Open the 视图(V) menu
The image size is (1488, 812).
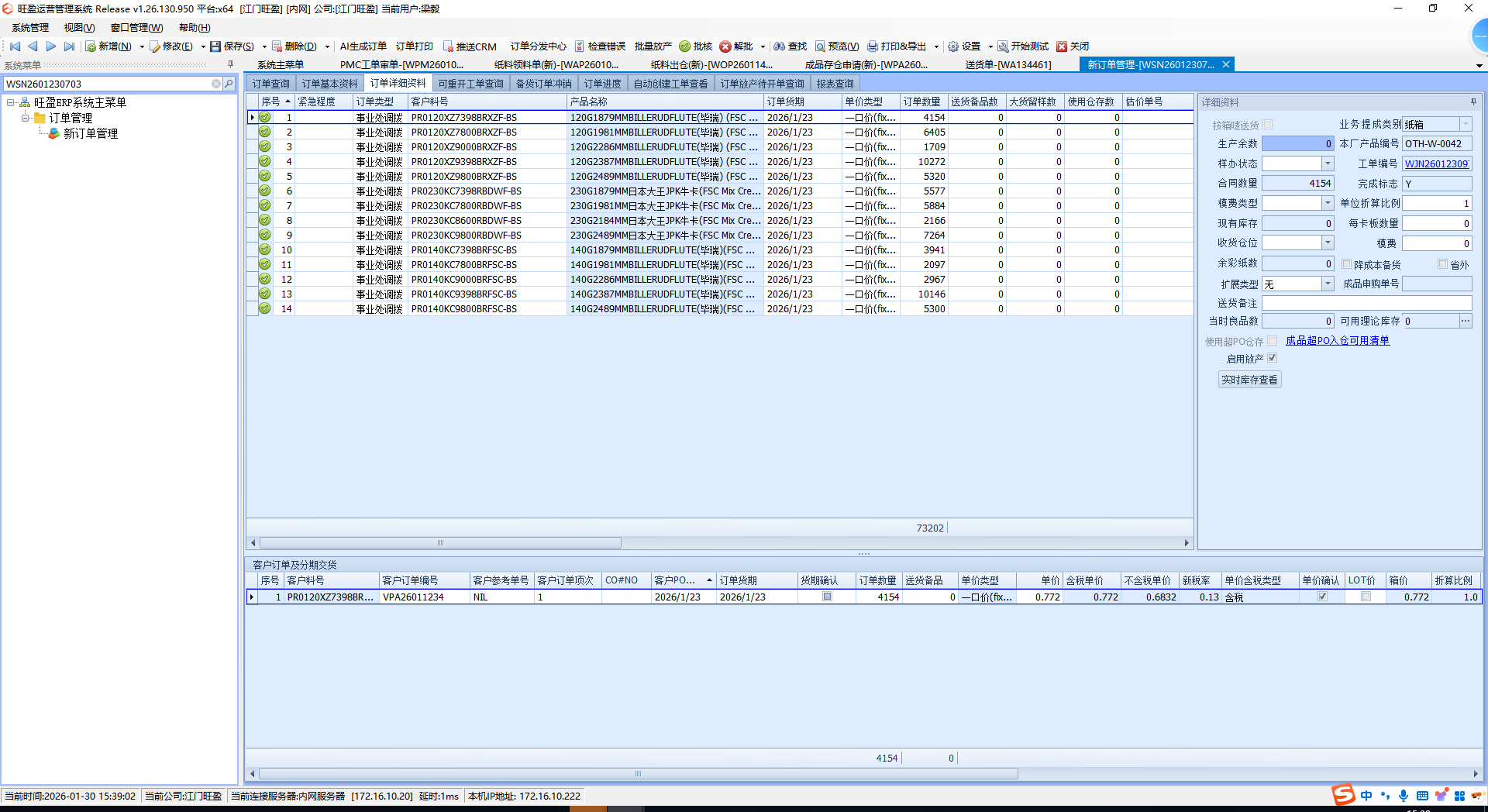79,28
